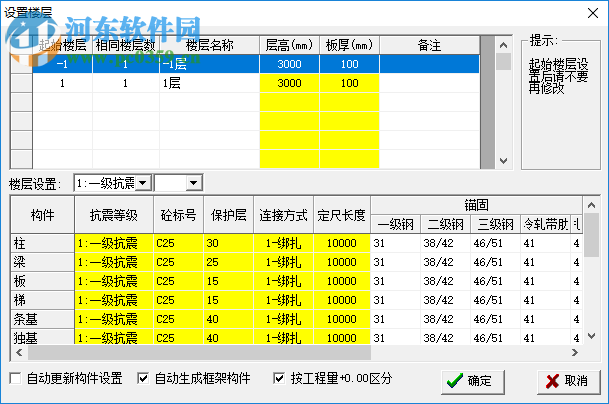Click 冷轧带肋 41 cell in 梯 row
Screen dimensions: 609x404
545,300
